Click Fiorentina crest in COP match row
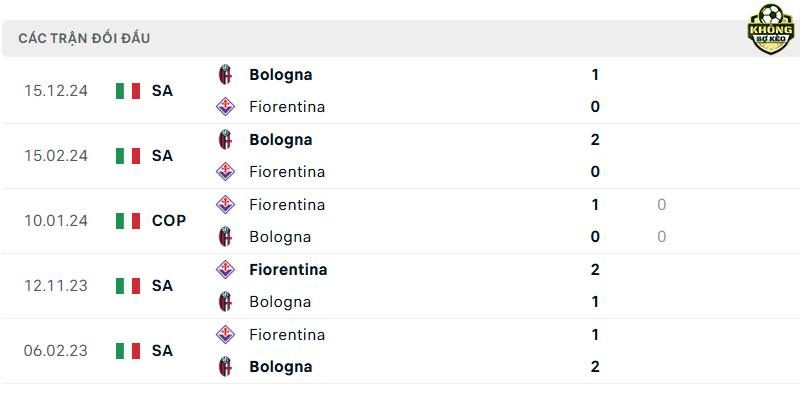800x400 pixels. click(x=225, y=205)
